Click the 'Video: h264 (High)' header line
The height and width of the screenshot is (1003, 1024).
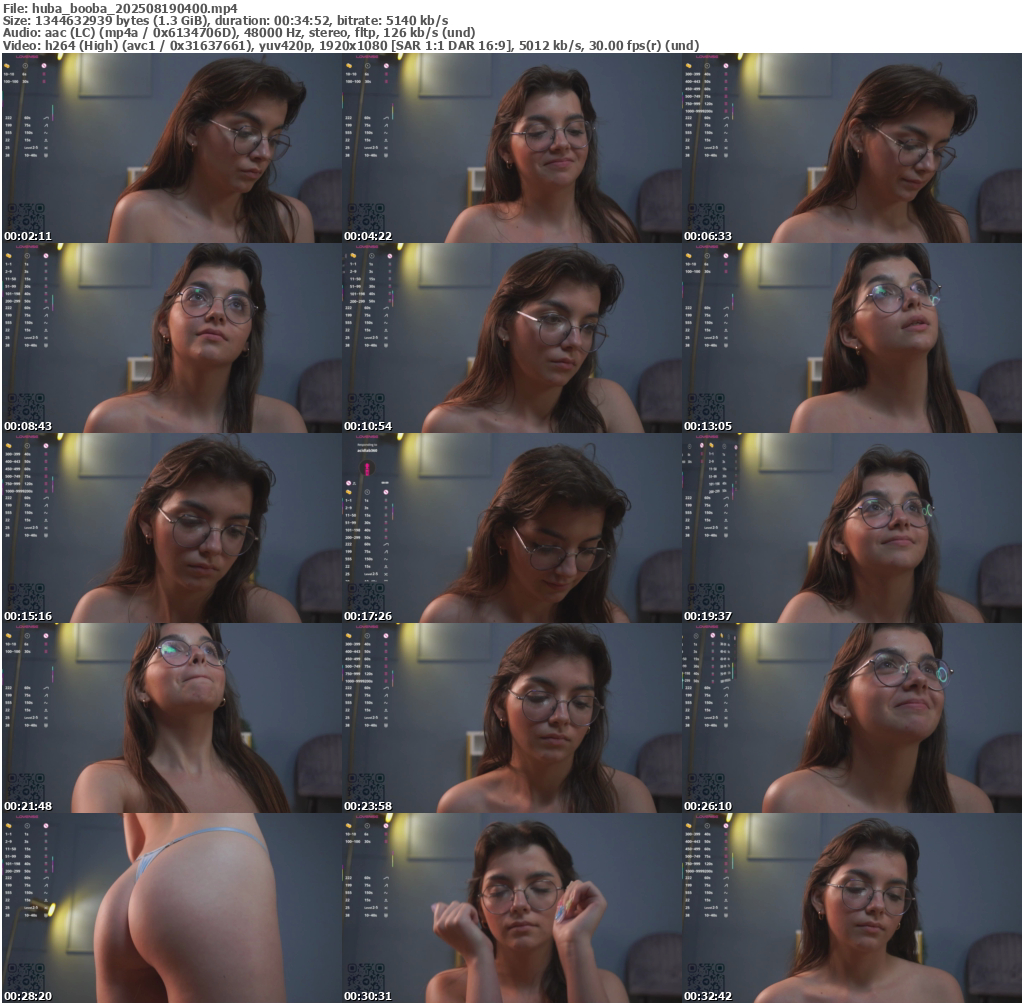point(351,46)
